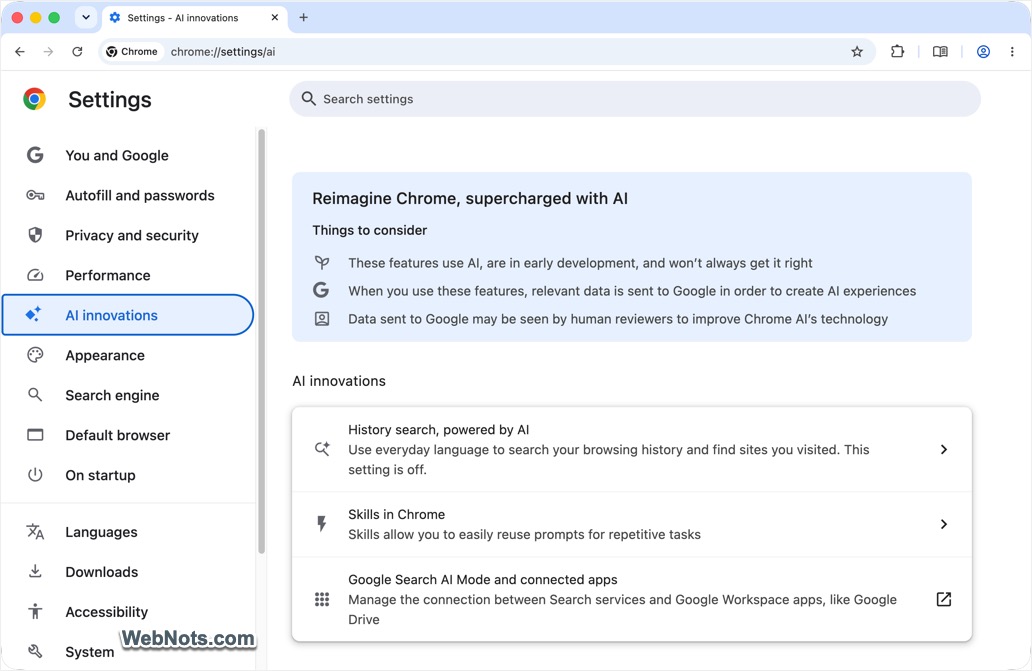Open Google Search AI Mode external link icon
The height and width of the screenshot is (671, 1032).
943,599
